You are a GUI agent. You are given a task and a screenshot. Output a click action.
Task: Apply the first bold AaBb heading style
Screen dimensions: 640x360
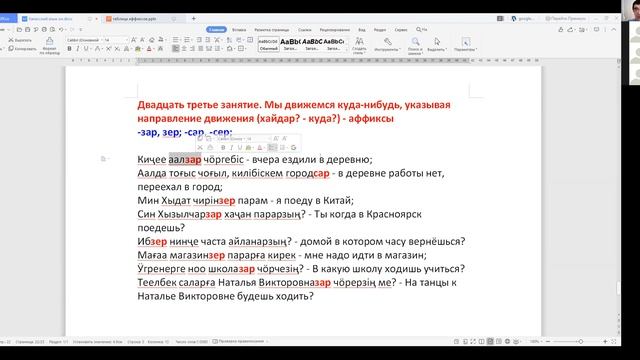tap(290, 44)
